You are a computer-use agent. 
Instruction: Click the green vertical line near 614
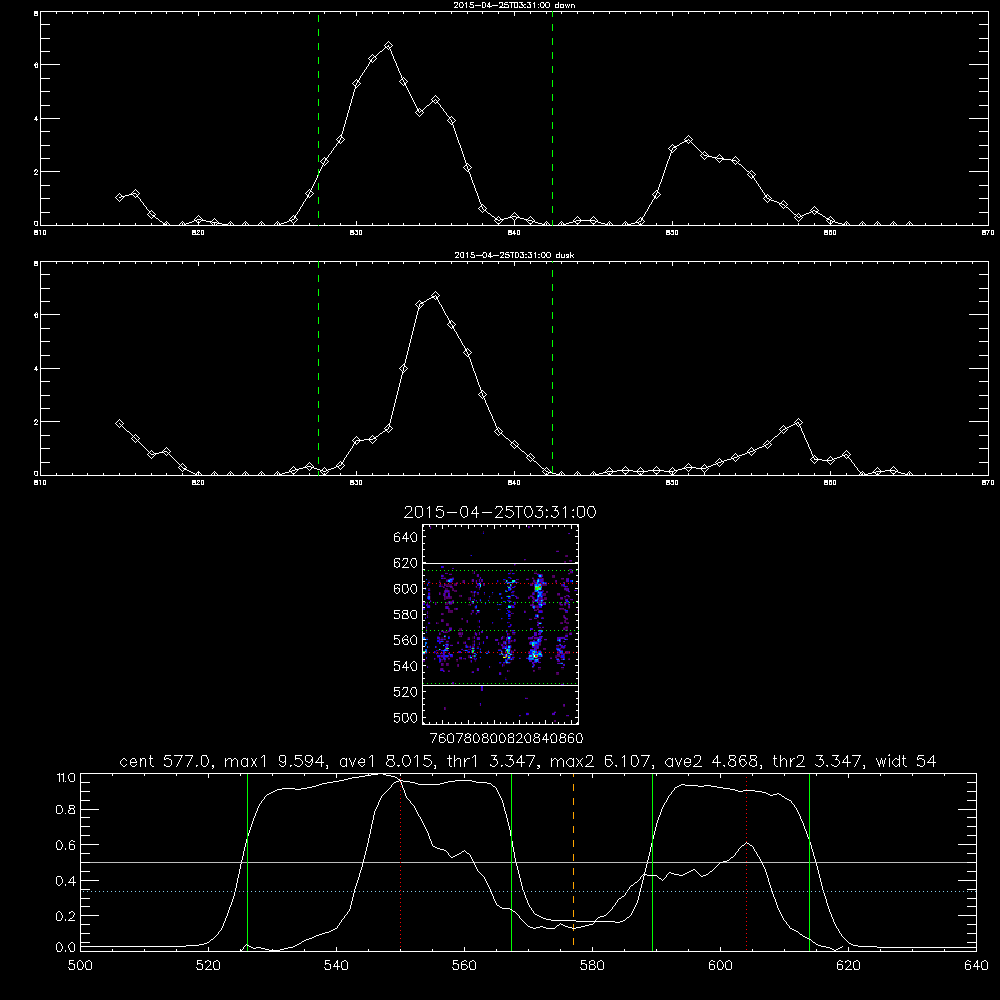(809, 861)
